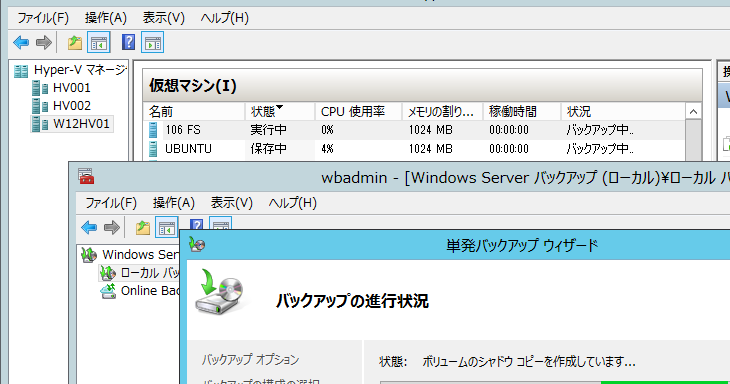
Task: Open ヘルプ(H) menu in wbadmin window
Action: click(x=292, y=202)
